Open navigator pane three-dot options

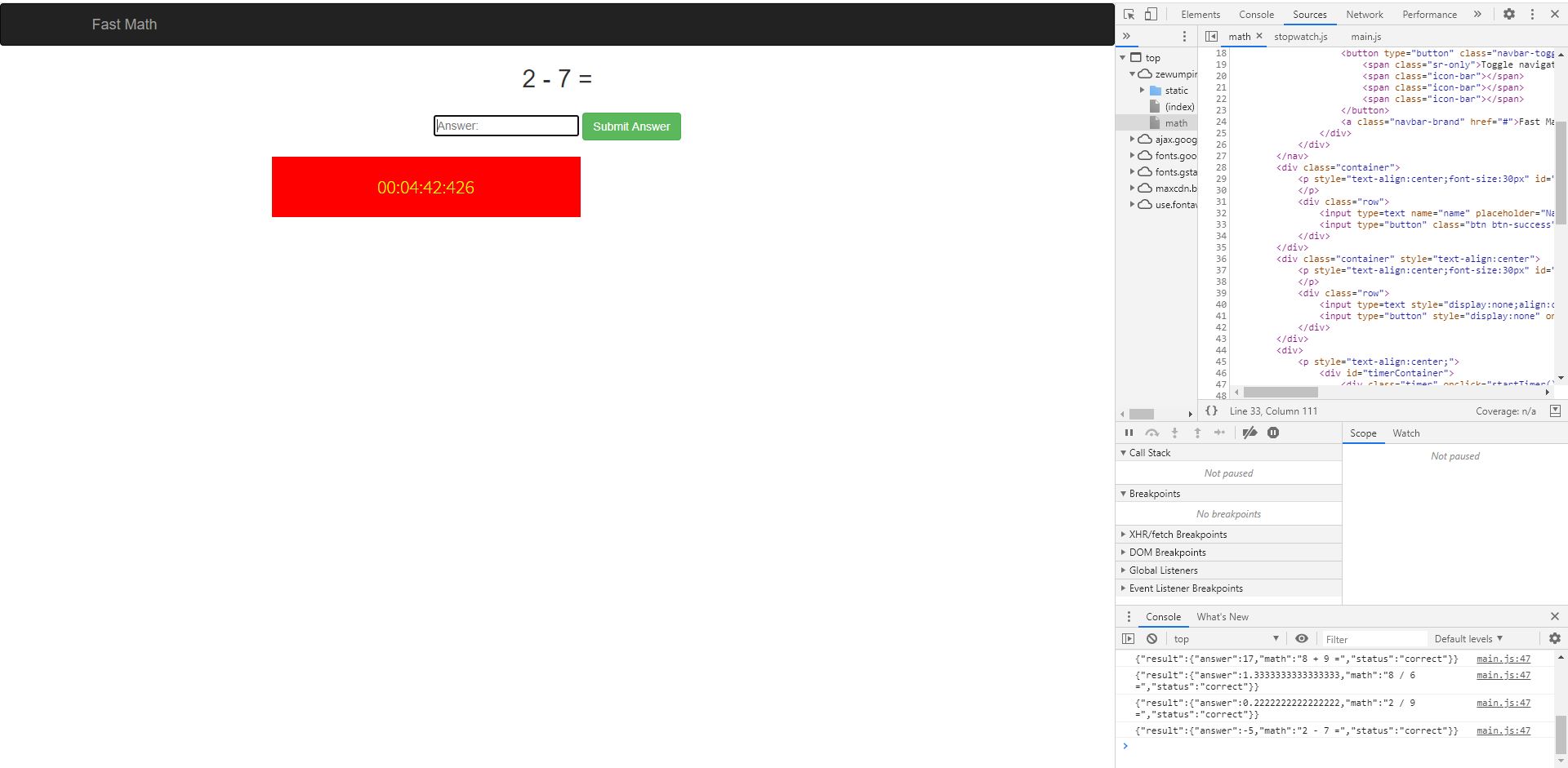point(1184,36)
